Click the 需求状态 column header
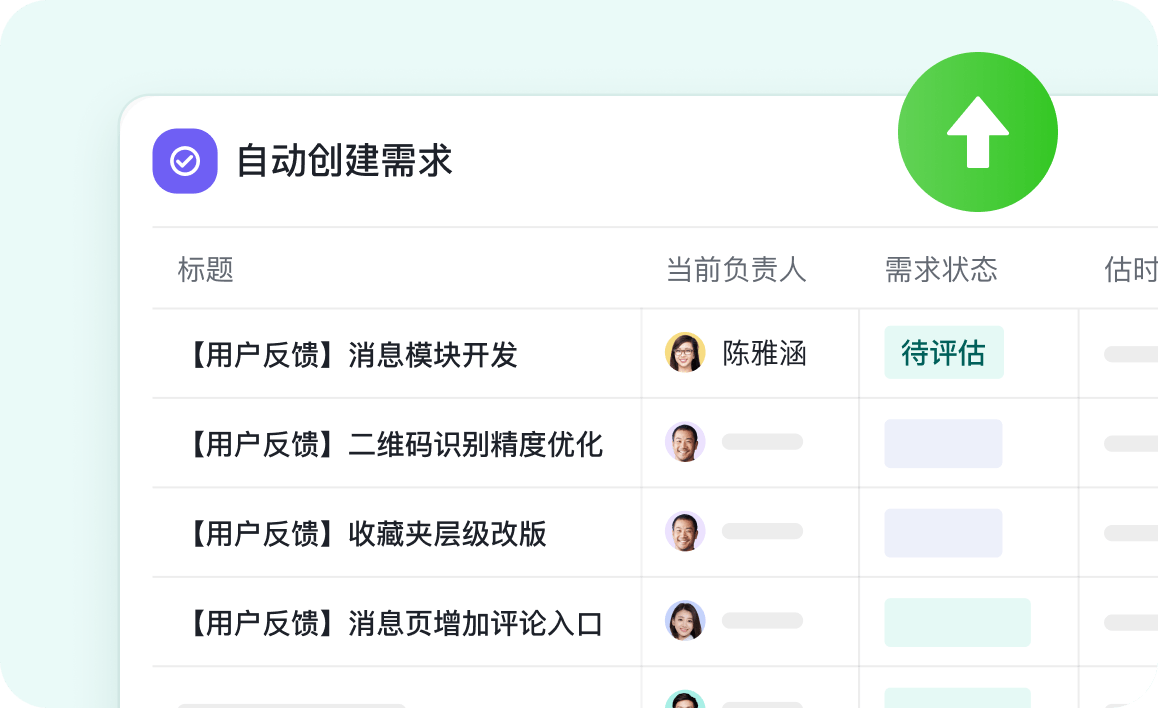 [x=941, y=269]
